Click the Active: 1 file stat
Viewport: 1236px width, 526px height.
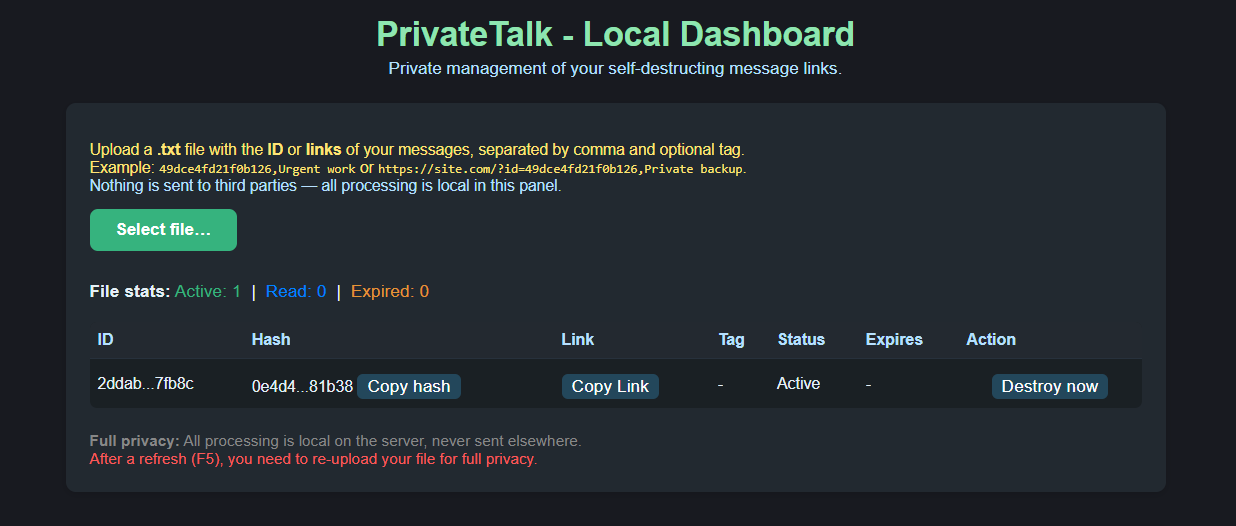(x=208, y=292)
